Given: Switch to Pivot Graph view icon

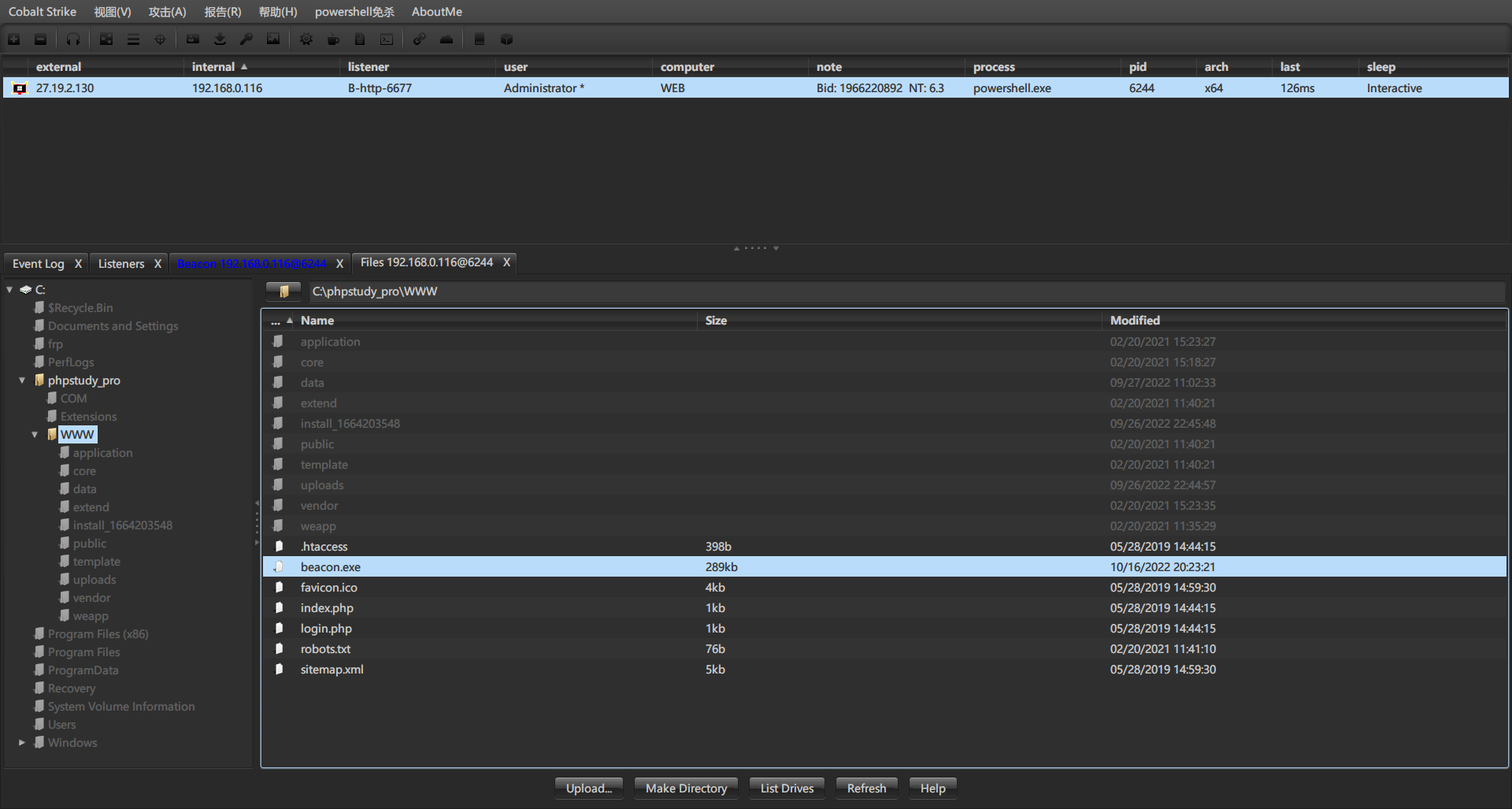Looking at the screenshot, I should click(x=106, y=39).
